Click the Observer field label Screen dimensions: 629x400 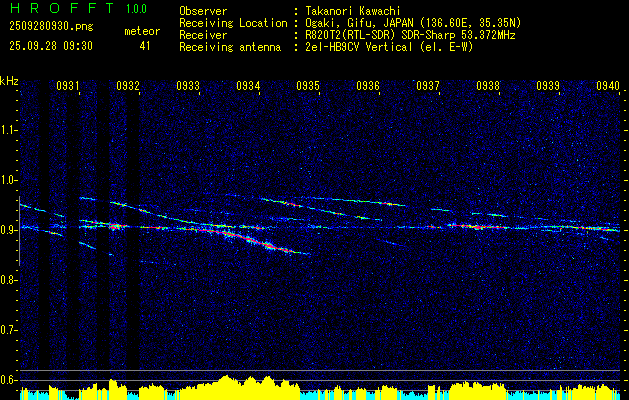point(203,11)
